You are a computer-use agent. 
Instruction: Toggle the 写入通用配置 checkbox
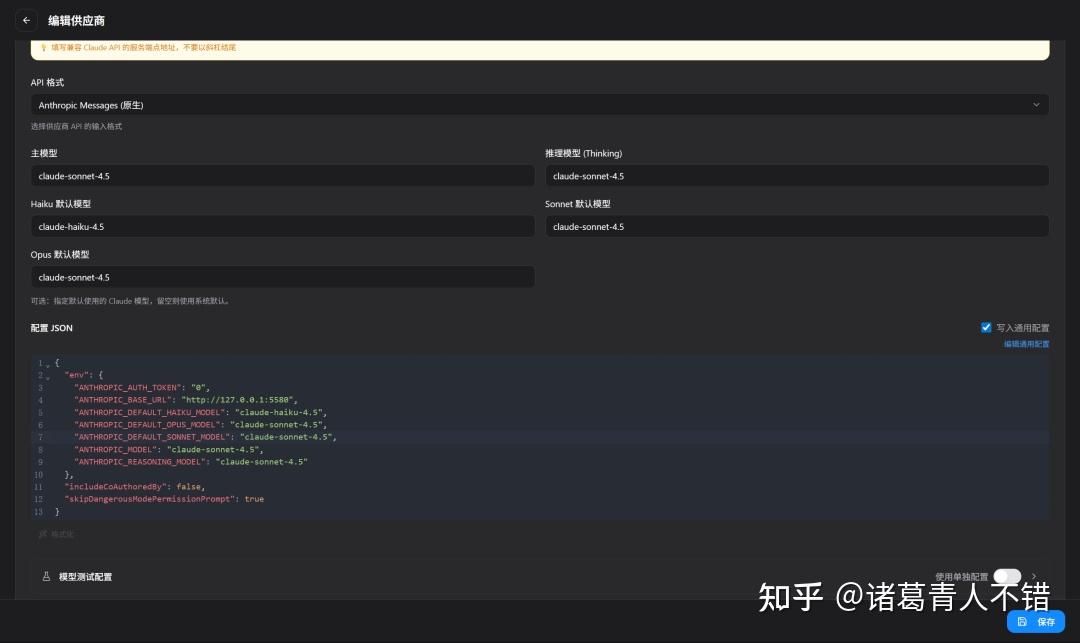pyautogui.click(x=986, y=327)
